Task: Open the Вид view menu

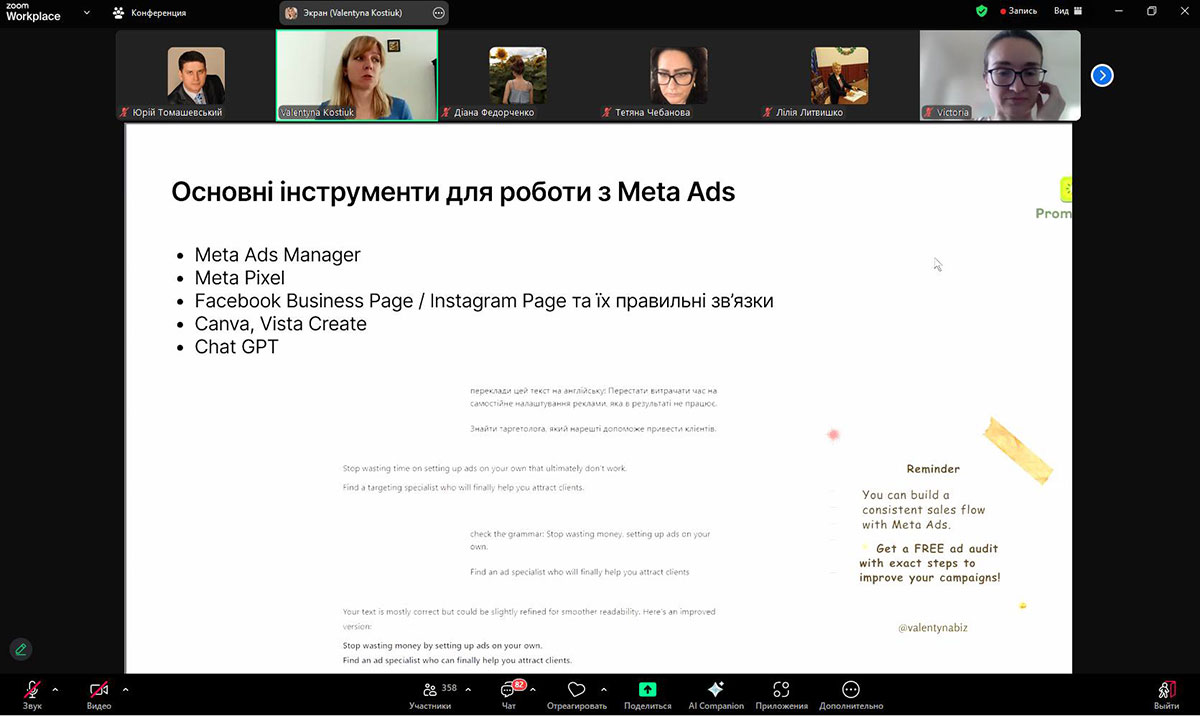Action: point(1067,11)
